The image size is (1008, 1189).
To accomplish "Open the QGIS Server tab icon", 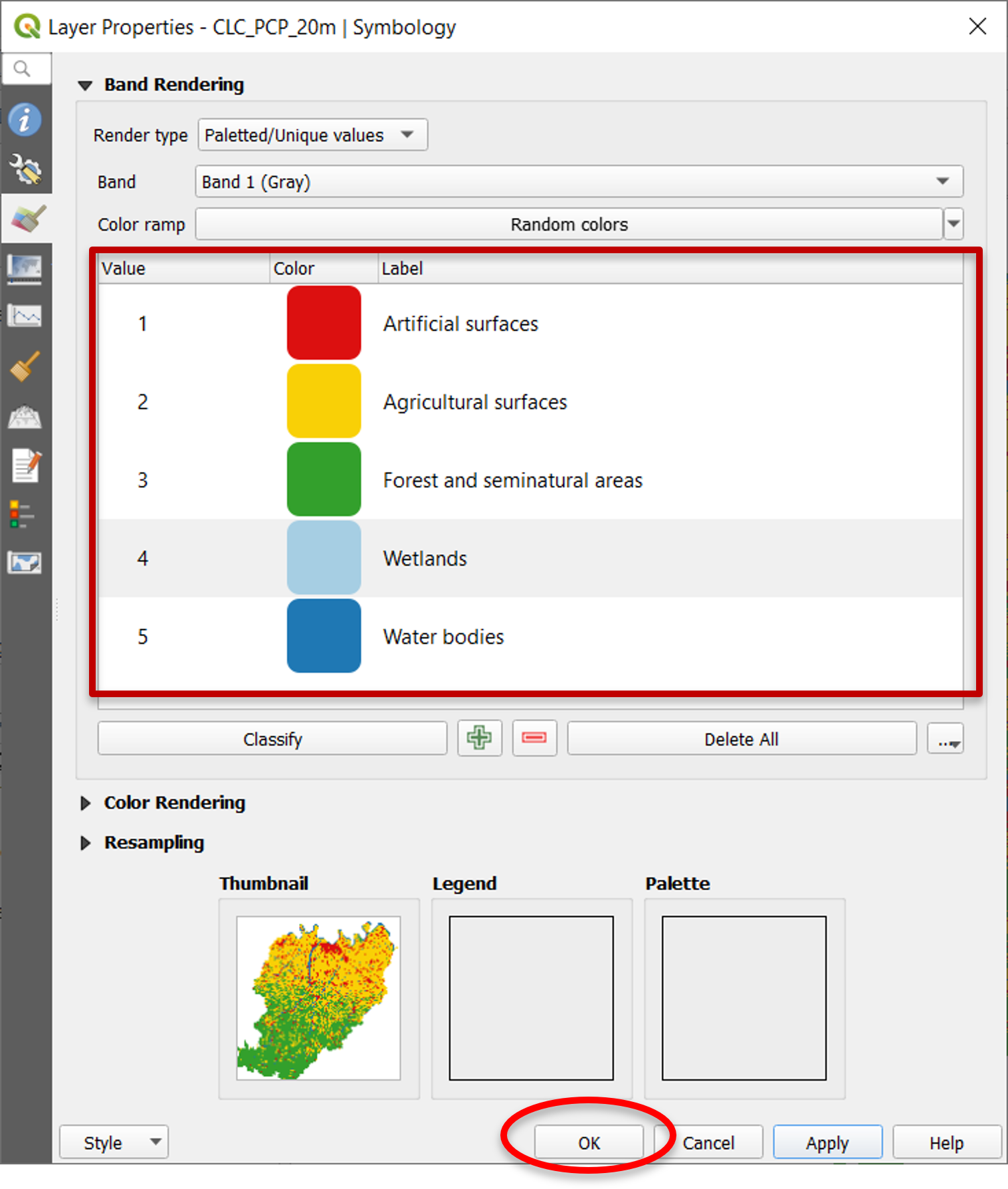I will point(25,563).
